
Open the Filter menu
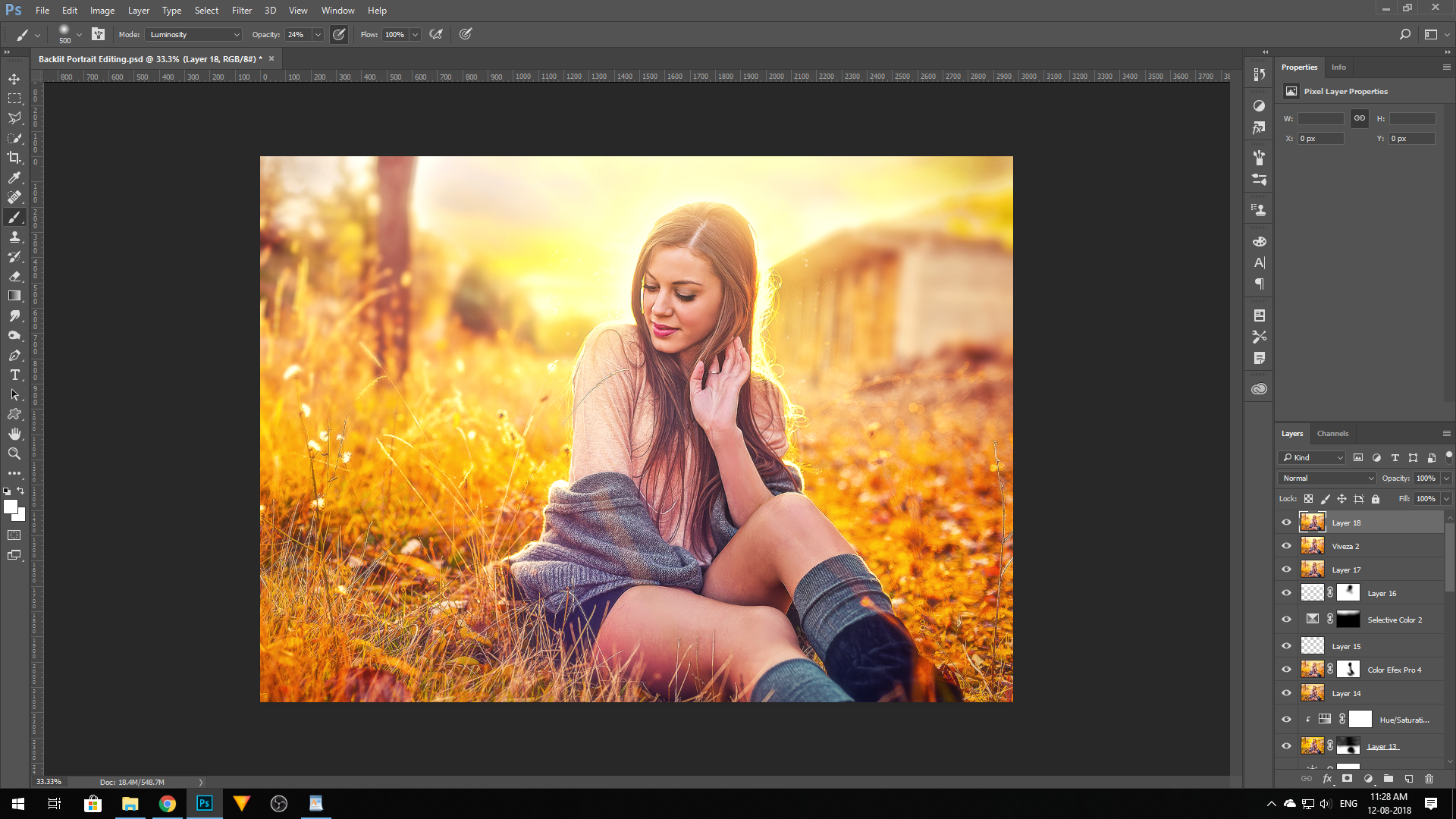242,11
